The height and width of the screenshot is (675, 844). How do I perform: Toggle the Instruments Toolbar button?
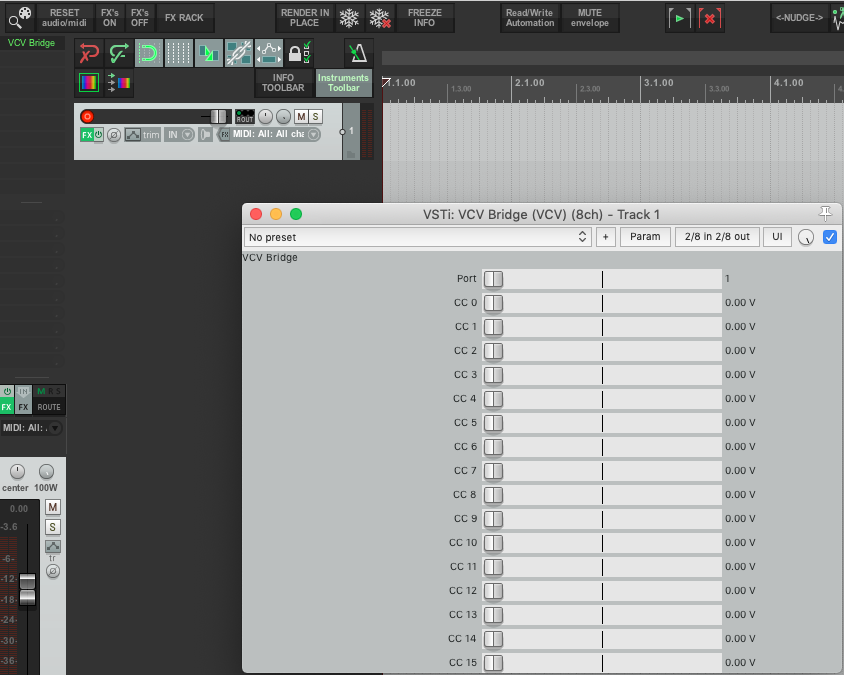(x=343, y=83)
